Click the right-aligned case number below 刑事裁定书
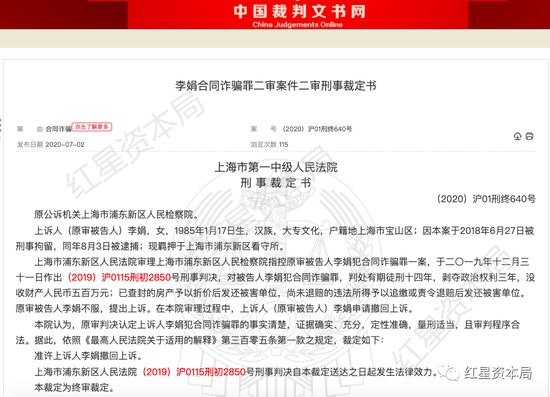This screenshot has width=550, height=397. (x=486, y=199)
